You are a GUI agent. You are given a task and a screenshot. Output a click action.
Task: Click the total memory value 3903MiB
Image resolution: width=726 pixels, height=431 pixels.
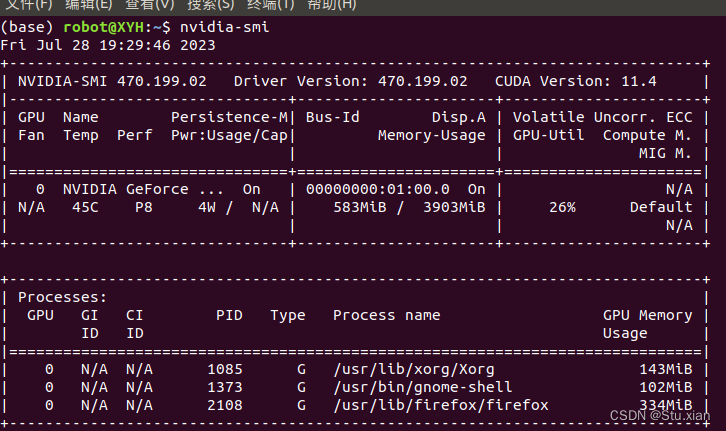(x=454, y=207)
